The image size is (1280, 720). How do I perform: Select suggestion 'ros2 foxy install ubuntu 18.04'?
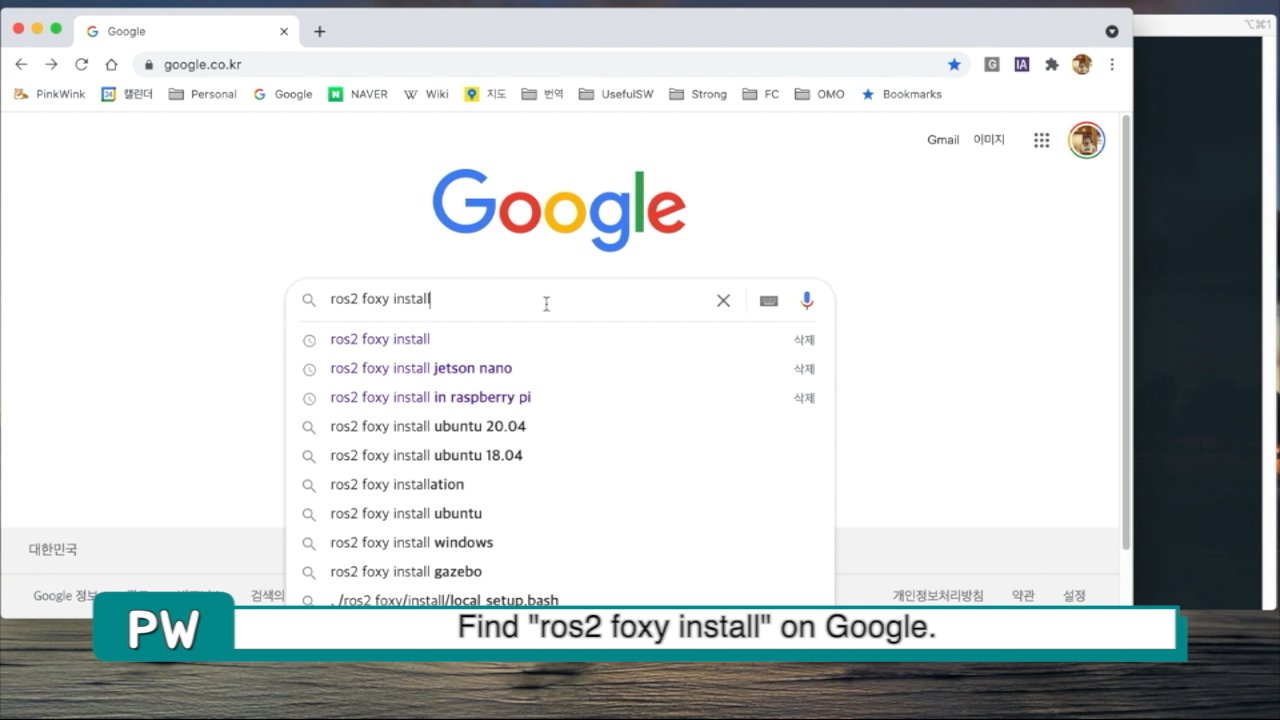pos(560,455)
